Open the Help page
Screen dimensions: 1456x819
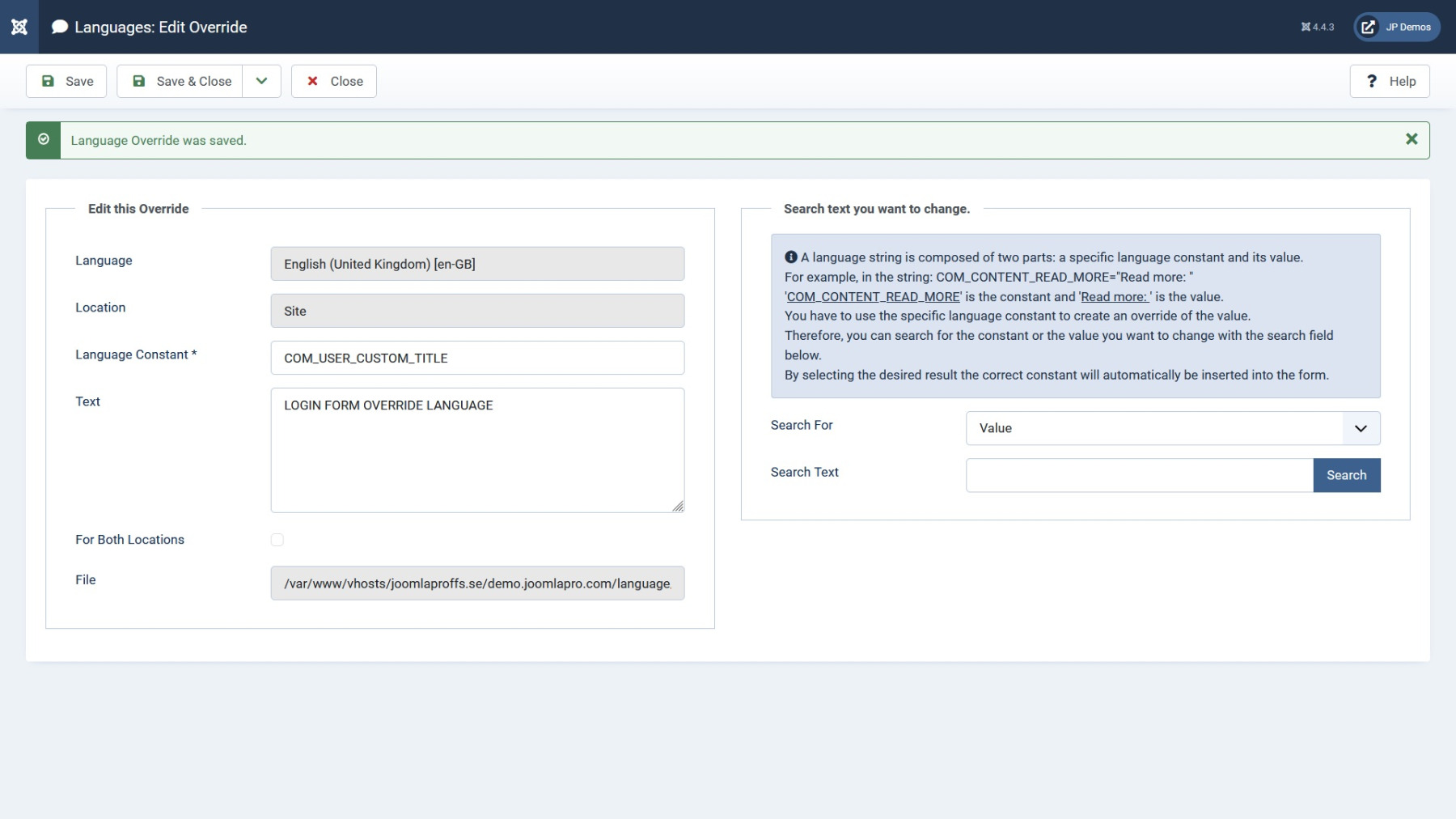click(x=1389, y=81)
